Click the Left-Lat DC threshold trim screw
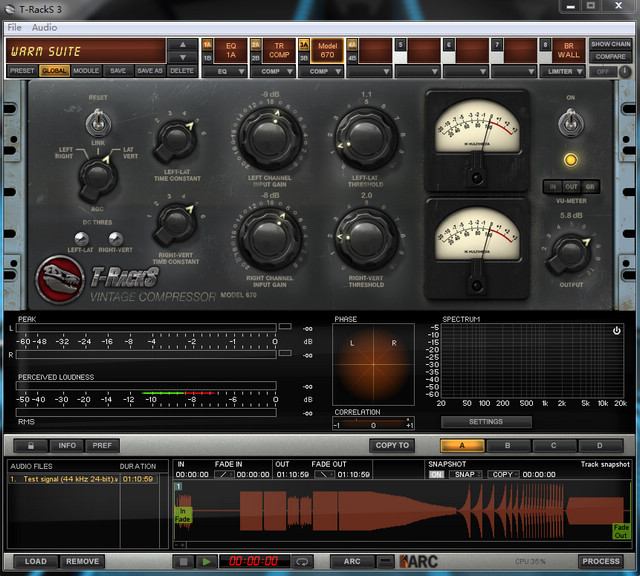 click(x=81, y=238)
